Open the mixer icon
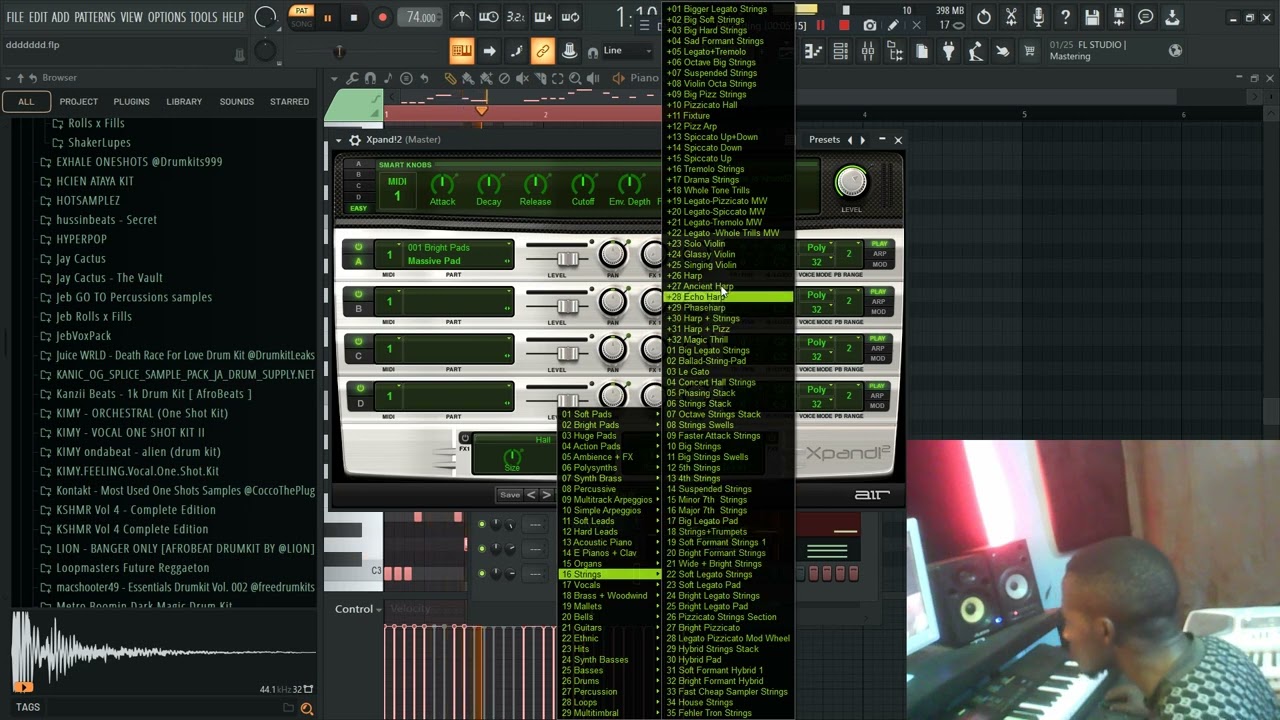Viewport: 1280px width, 720px height. point(868,51)
